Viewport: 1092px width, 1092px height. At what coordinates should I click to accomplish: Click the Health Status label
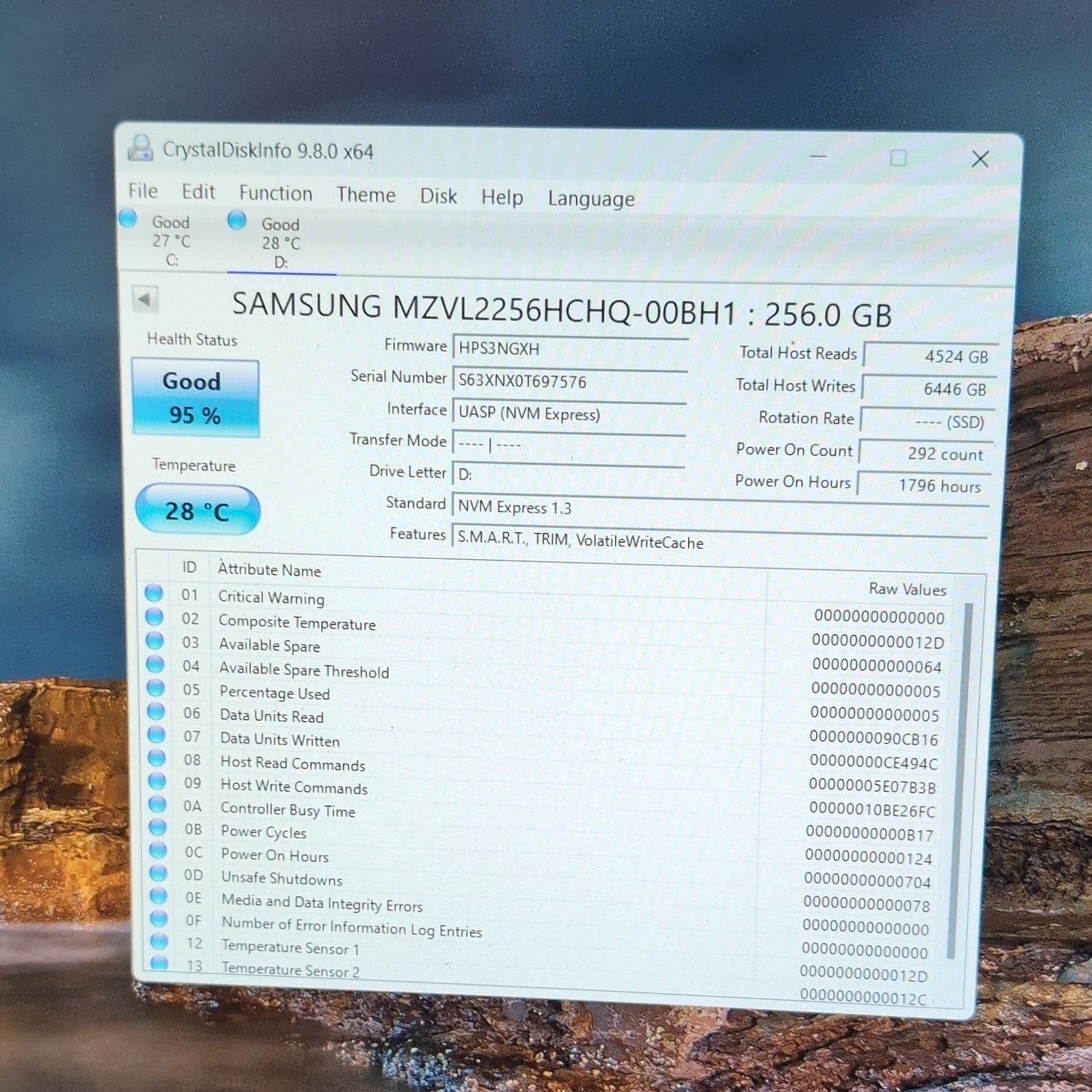(x=192, y=339)
